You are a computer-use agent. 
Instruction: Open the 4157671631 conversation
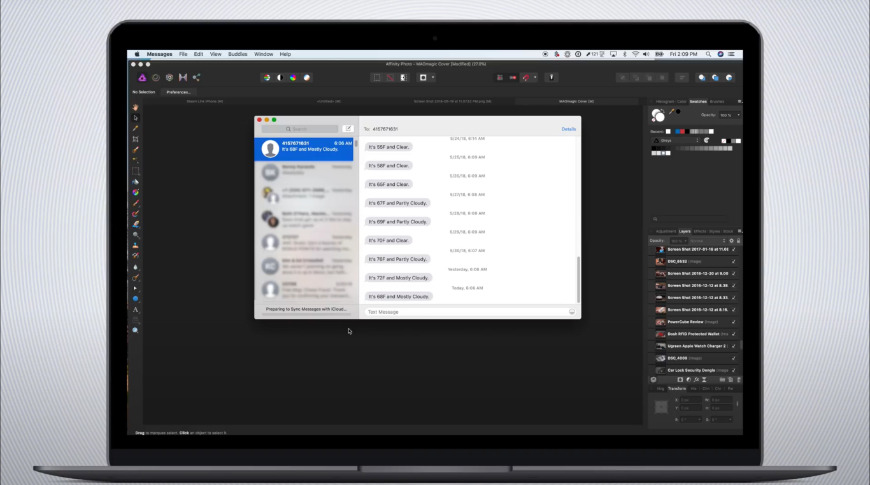(x=304, y=149)
